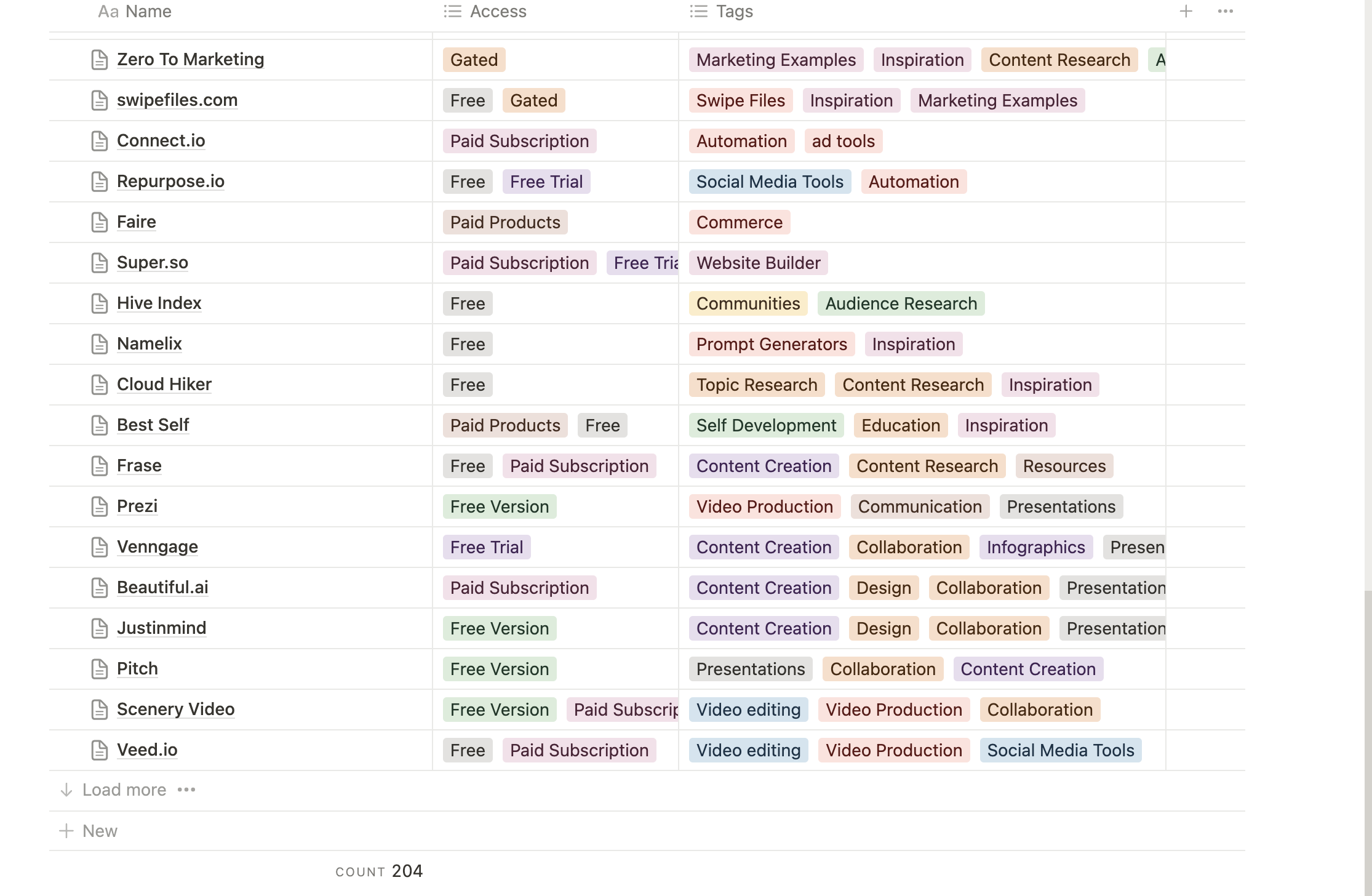Open the options dots beside Load more
This screenshot has height=896, width=1372.
point(186,790)
